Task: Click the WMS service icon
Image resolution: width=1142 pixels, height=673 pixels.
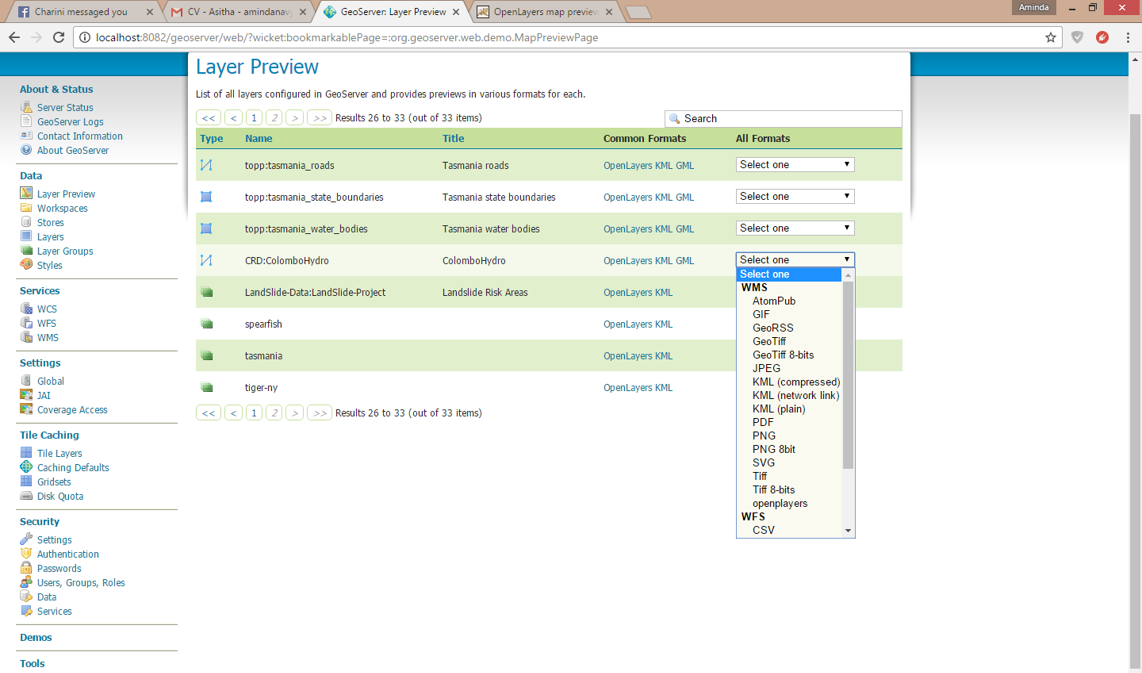Action: [x=26, y=337]
